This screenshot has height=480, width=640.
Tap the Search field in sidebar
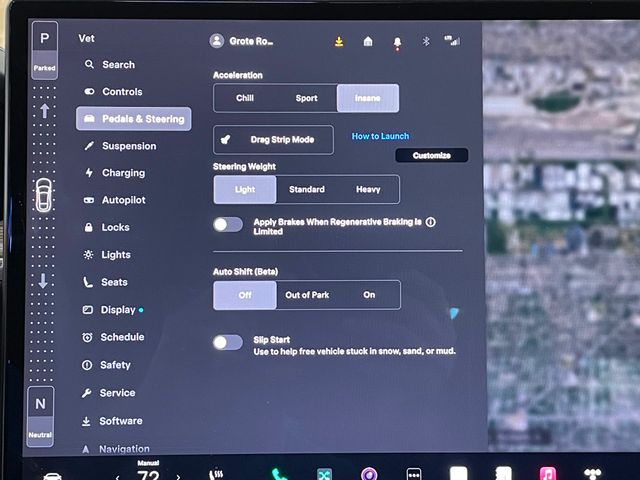pos(118,64)
